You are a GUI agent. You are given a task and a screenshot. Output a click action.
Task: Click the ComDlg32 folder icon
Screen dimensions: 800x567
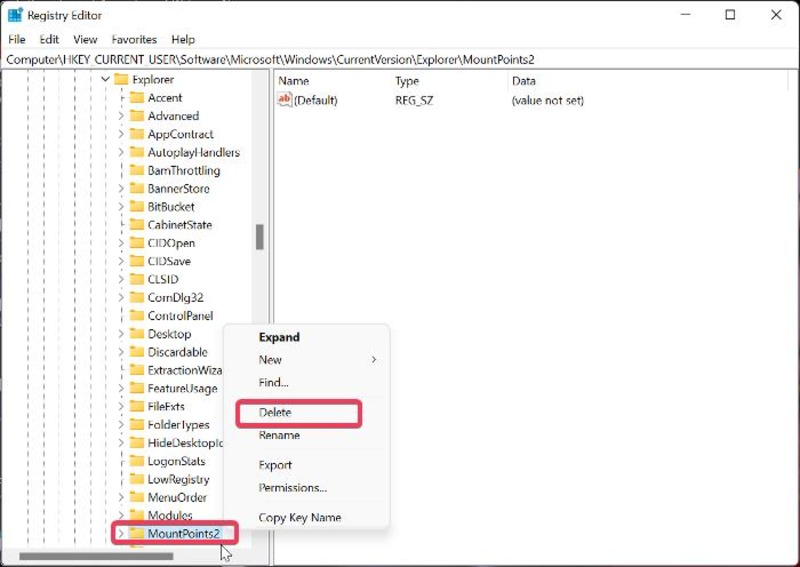point(137,298)
